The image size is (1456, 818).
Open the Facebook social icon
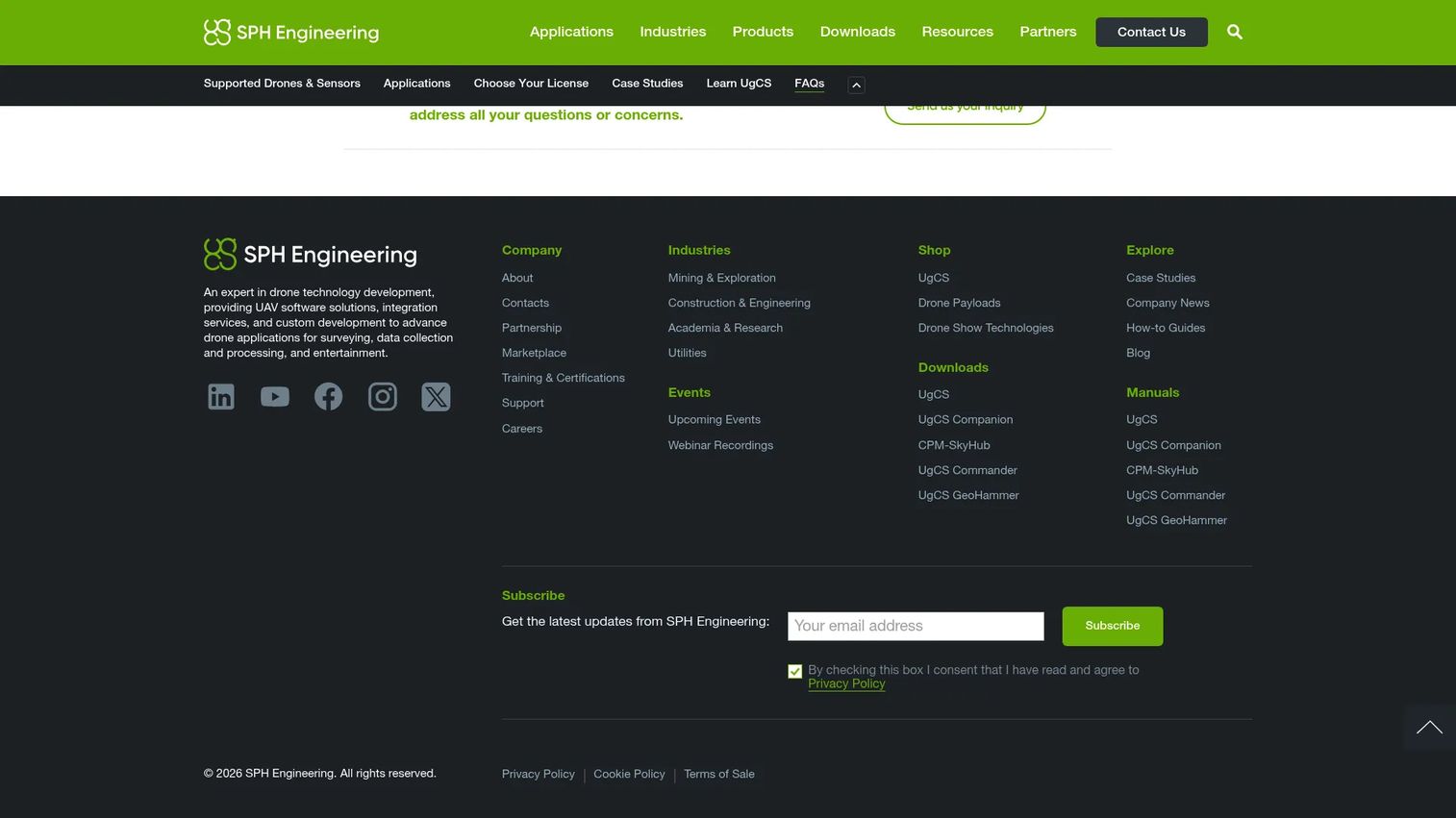pos(329,397)
